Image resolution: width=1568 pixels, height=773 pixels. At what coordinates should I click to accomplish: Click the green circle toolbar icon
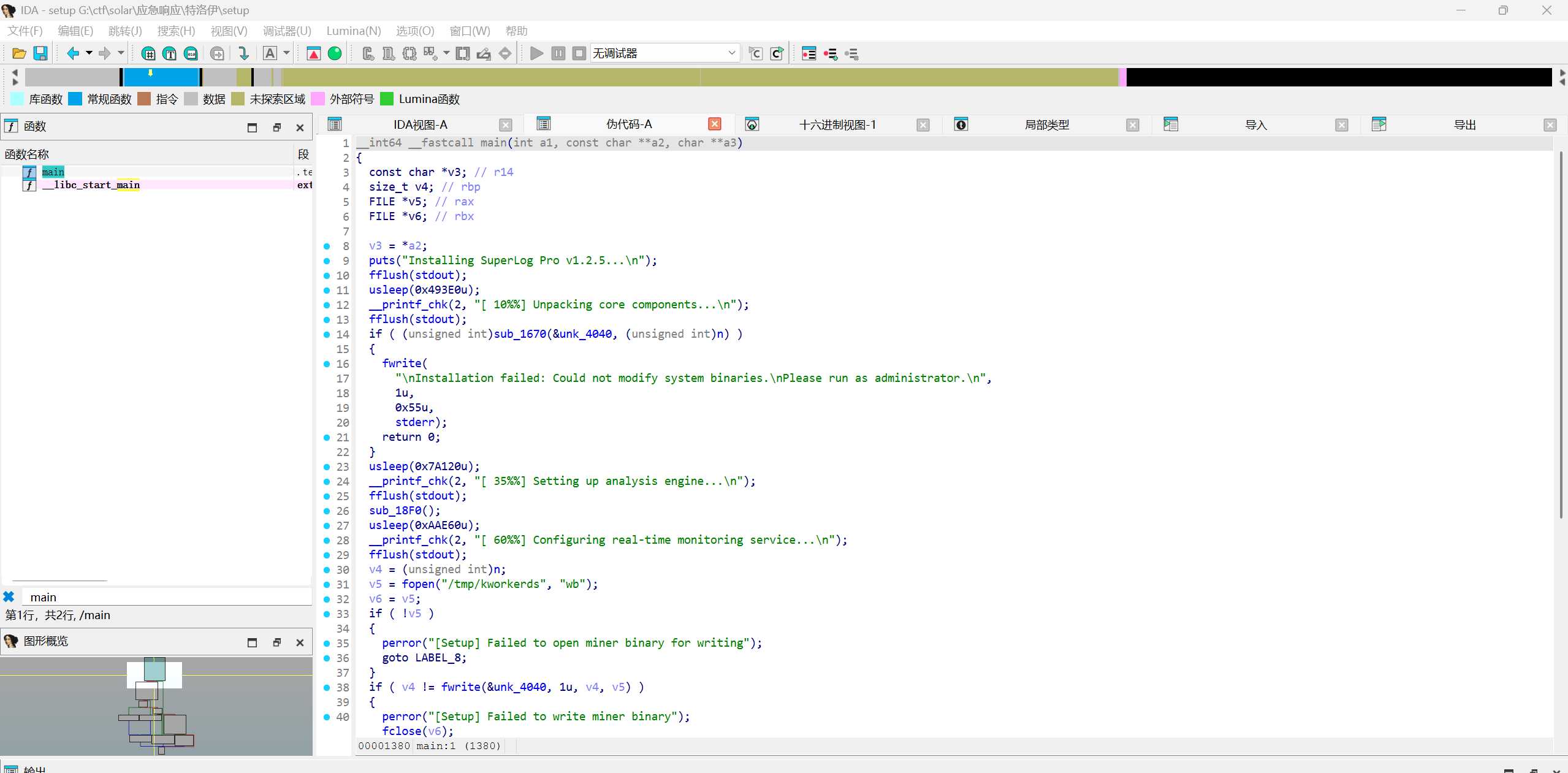tap(335, 54)
